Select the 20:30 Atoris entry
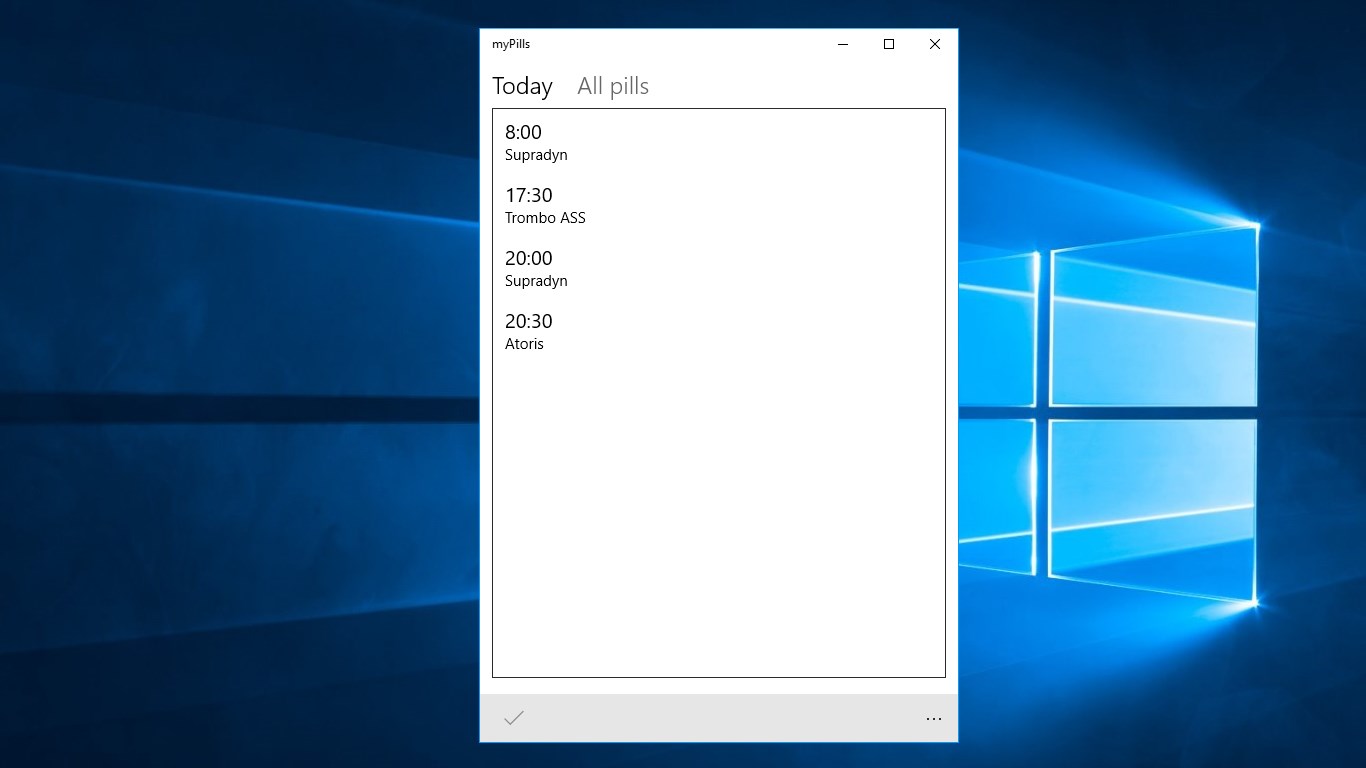 coord(528,331)
